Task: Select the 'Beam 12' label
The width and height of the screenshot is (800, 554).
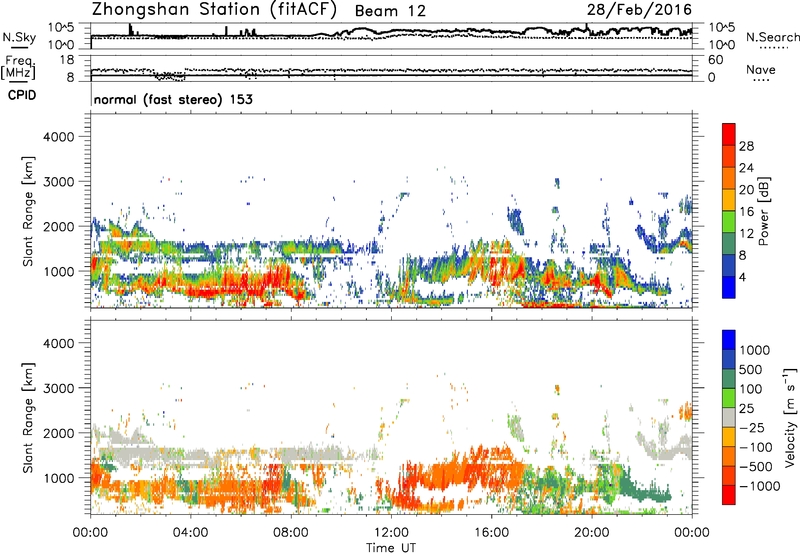Action: point(390,11)
